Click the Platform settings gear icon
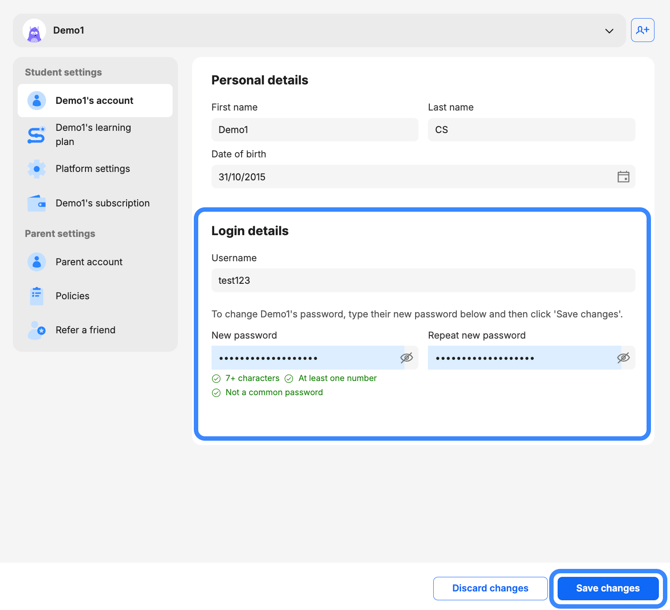 37,169
